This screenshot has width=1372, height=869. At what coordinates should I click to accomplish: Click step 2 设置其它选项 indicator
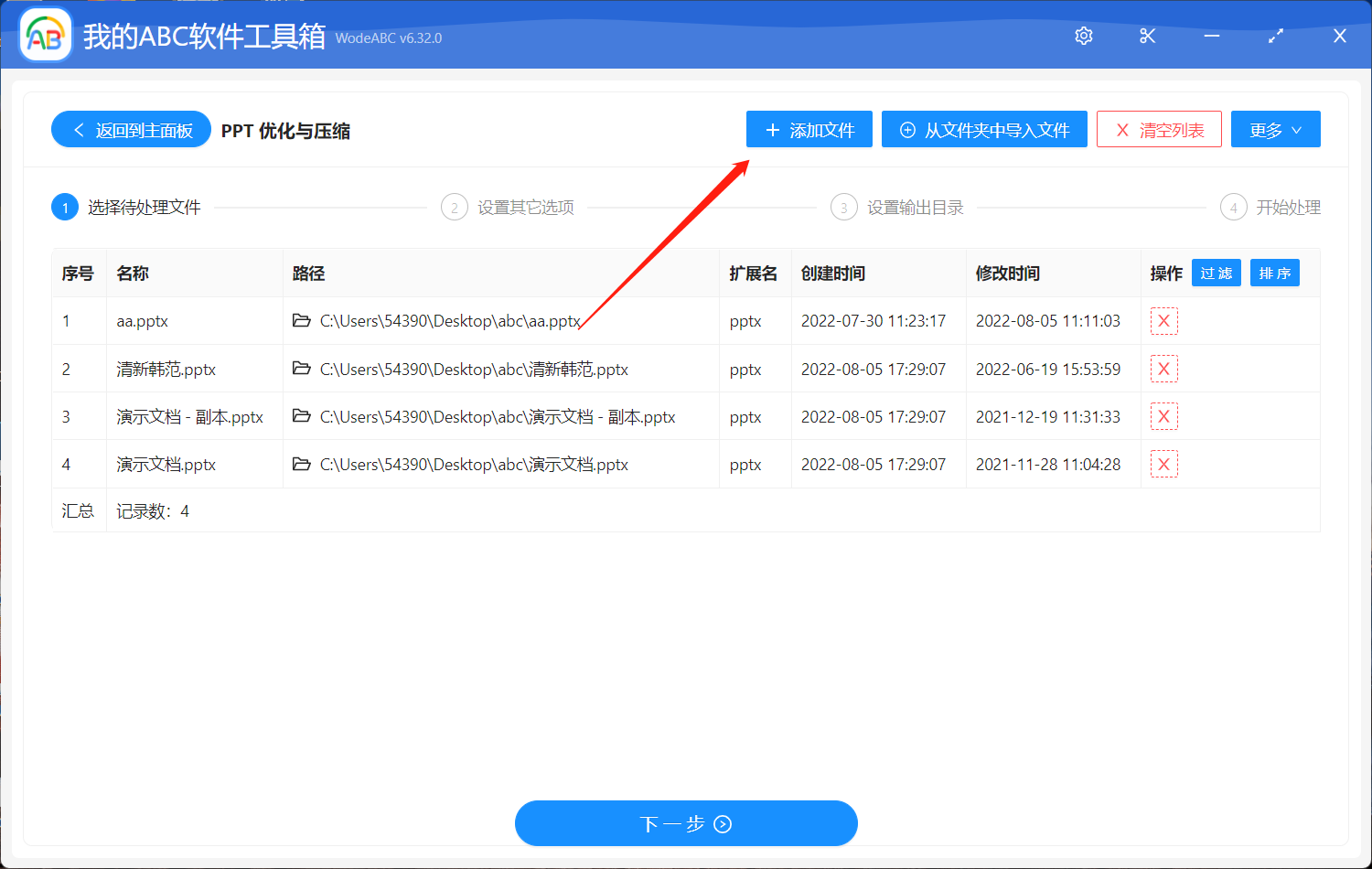[x=455, y=207]
